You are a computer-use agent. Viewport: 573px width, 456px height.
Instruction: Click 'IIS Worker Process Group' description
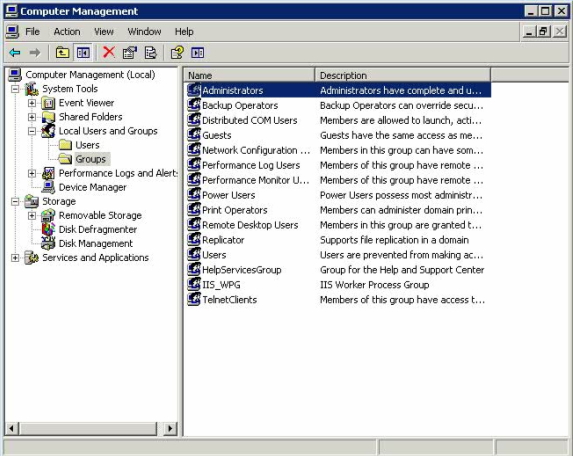375,285
